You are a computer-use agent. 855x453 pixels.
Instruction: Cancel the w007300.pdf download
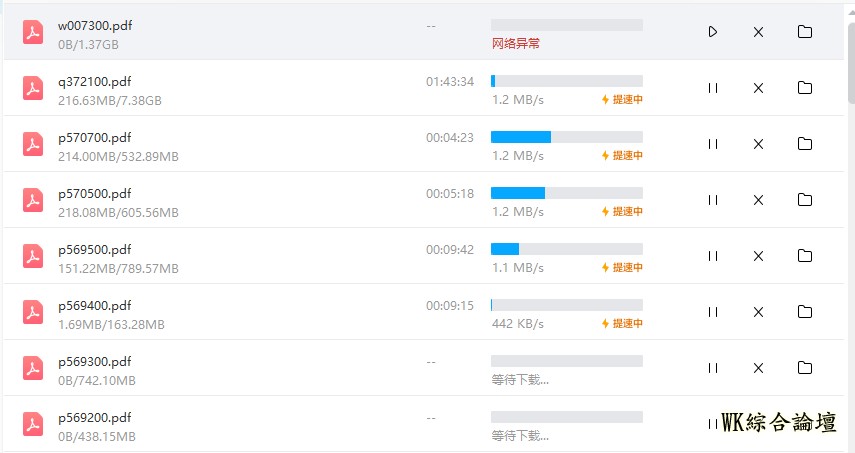758,32
